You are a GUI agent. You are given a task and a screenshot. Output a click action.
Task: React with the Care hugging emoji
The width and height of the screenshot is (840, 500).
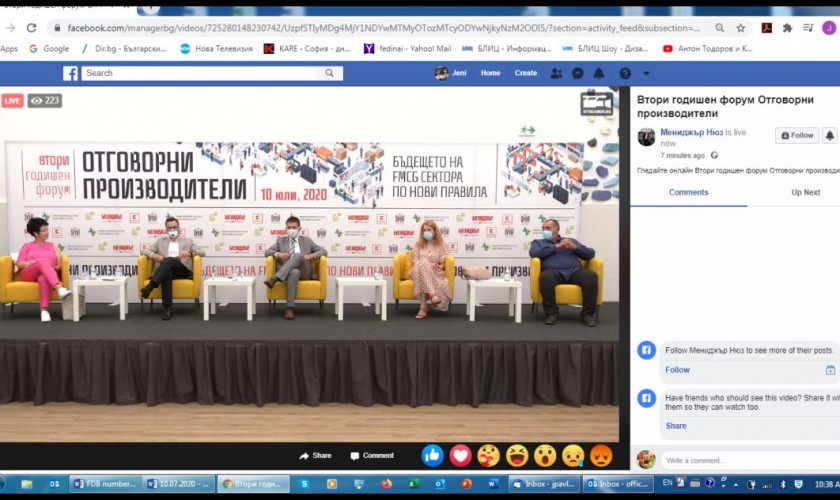coord(489,456)
